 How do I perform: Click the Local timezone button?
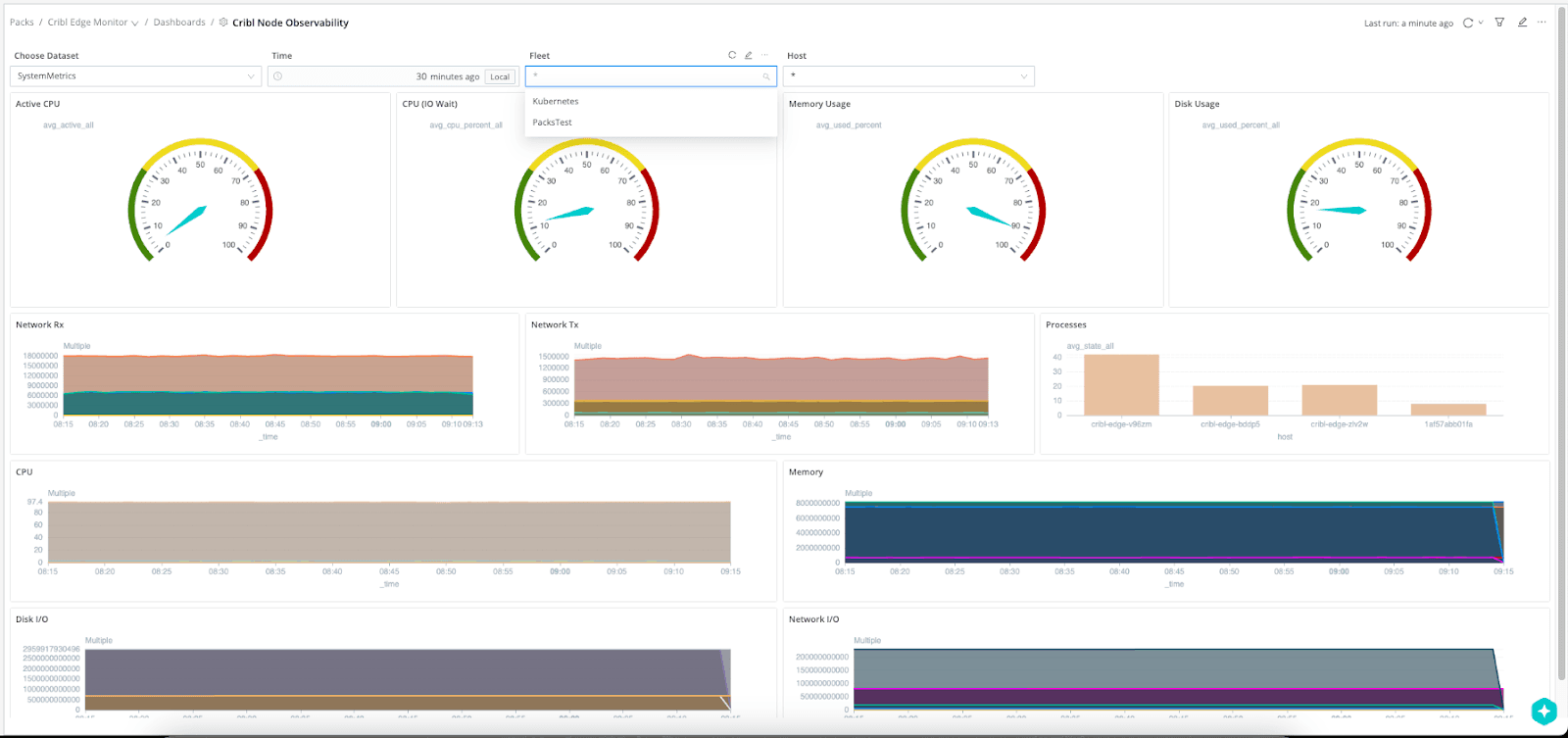click(500, 76)
